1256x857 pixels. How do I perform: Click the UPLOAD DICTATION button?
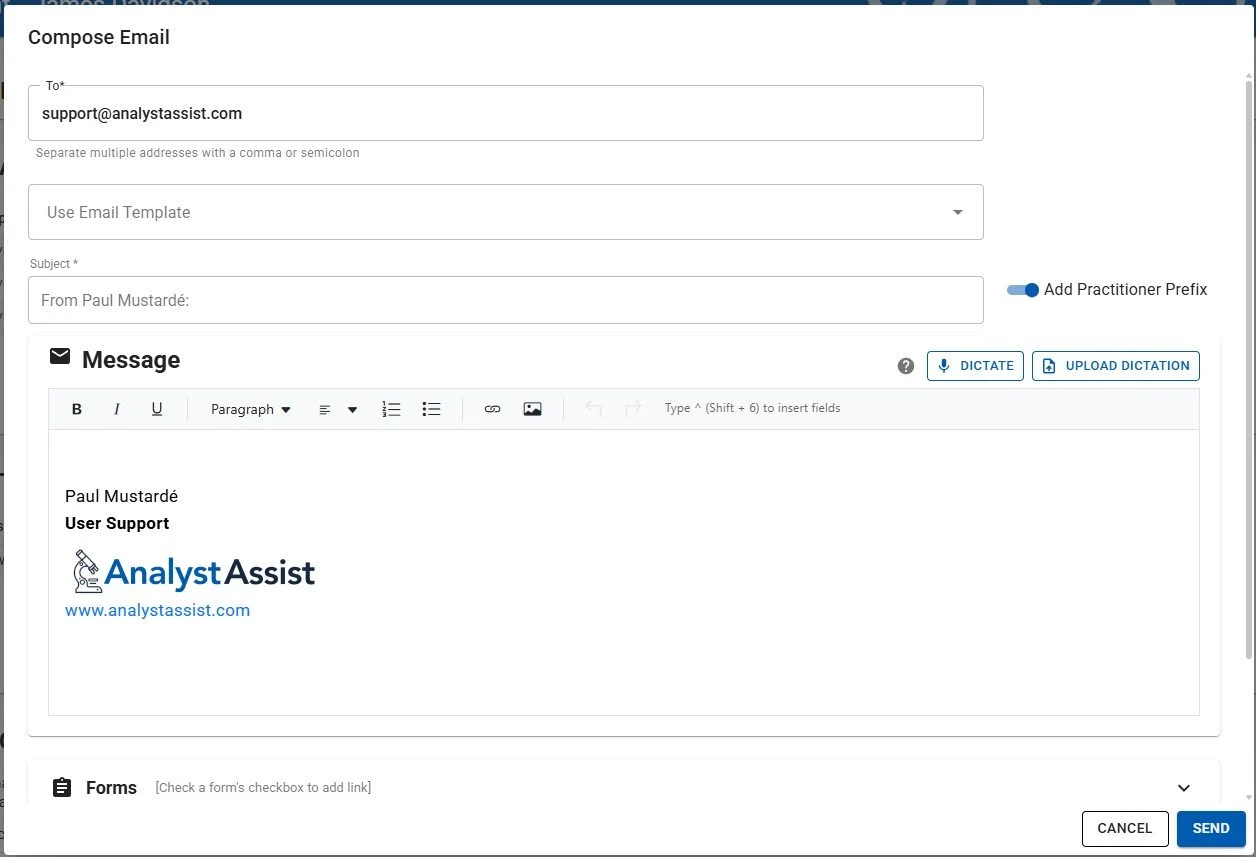coord(1116,366)
